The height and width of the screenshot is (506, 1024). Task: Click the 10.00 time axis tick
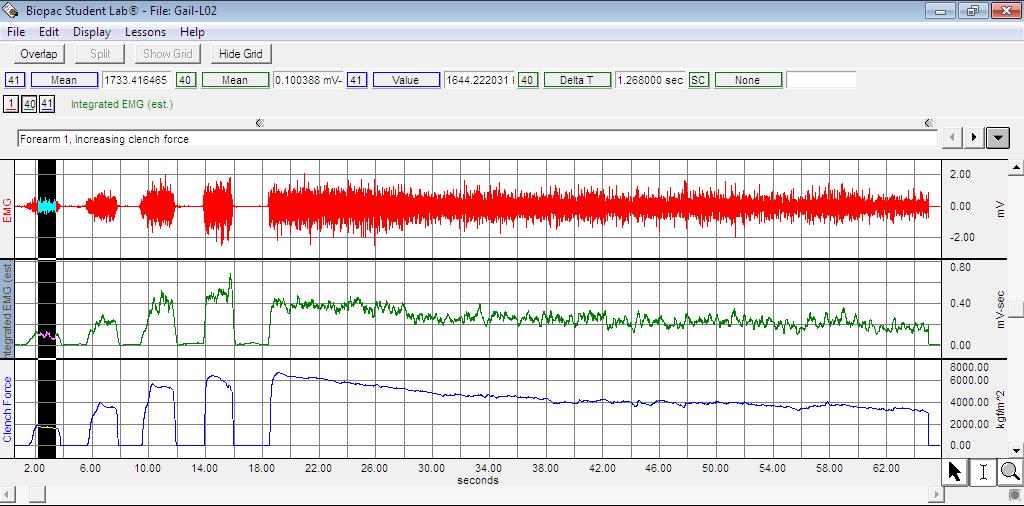[x=148, y=469]
